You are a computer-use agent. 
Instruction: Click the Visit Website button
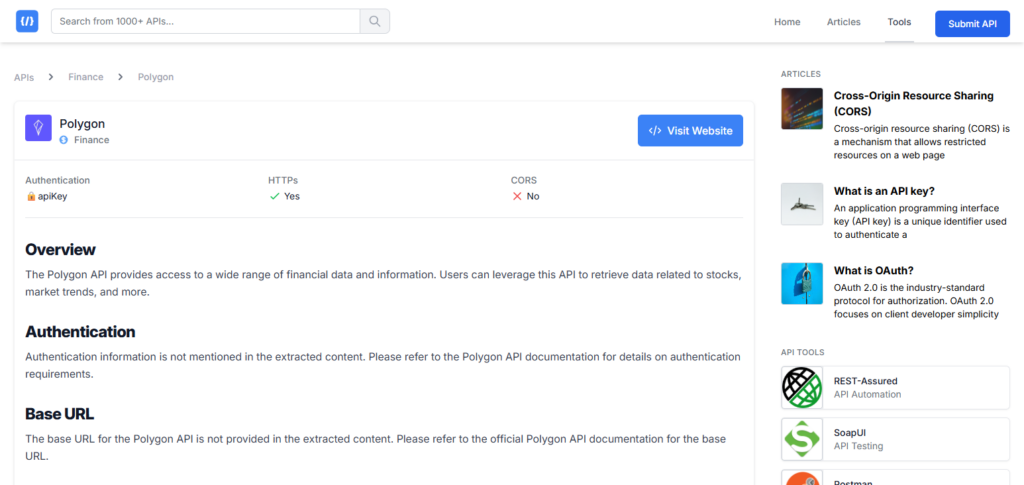coord(690,131)
